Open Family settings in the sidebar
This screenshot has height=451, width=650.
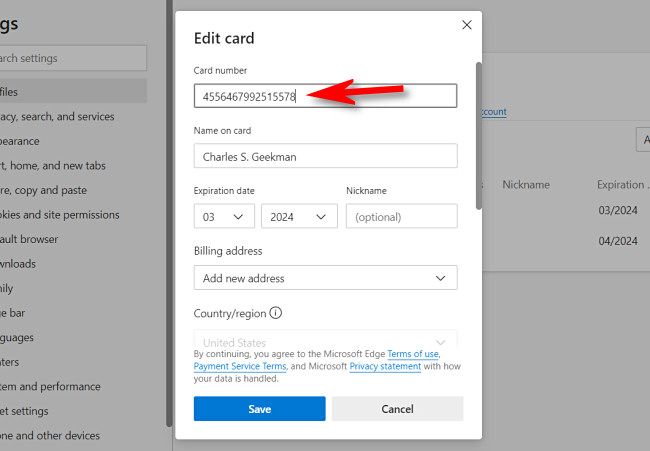7,288
